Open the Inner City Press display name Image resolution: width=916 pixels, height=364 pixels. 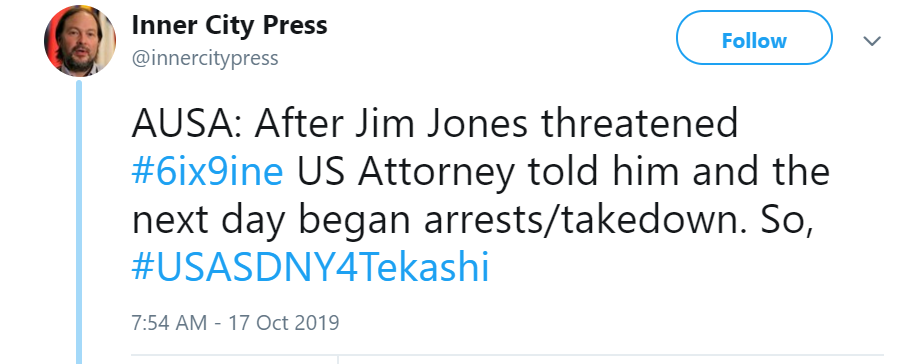coord(230,25)
